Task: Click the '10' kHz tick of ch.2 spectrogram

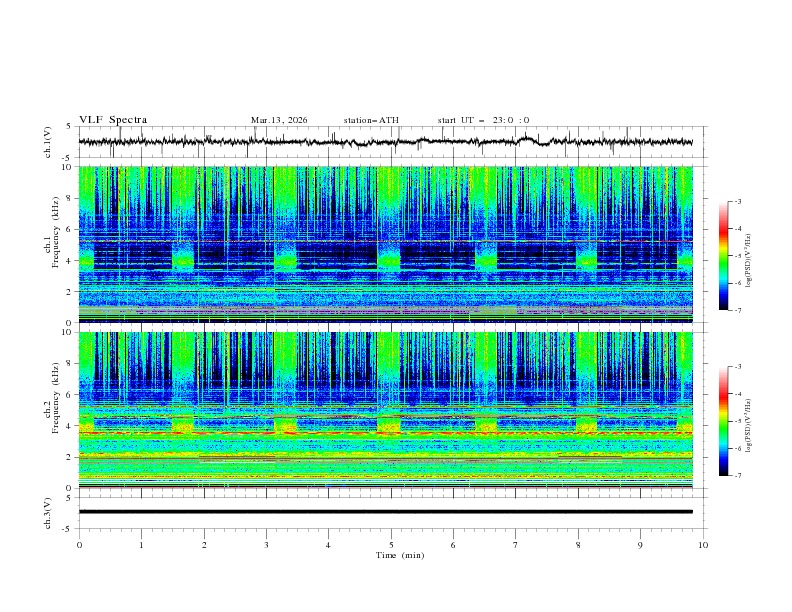Action: tap(68, 332)
